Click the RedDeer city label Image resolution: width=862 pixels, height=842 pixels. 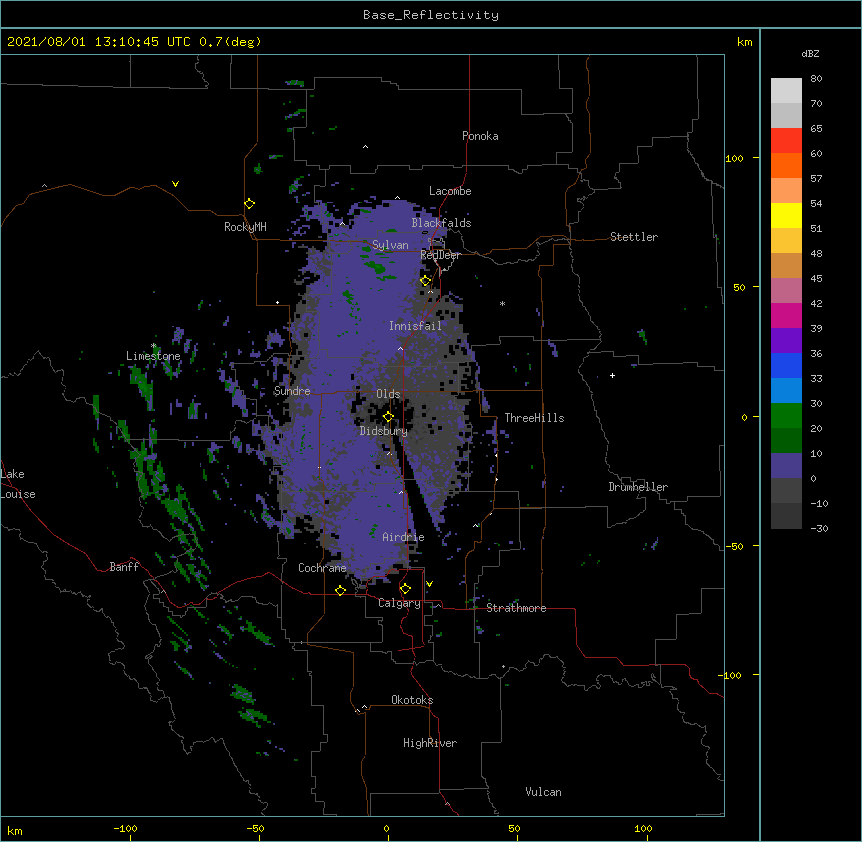[440, 255]
